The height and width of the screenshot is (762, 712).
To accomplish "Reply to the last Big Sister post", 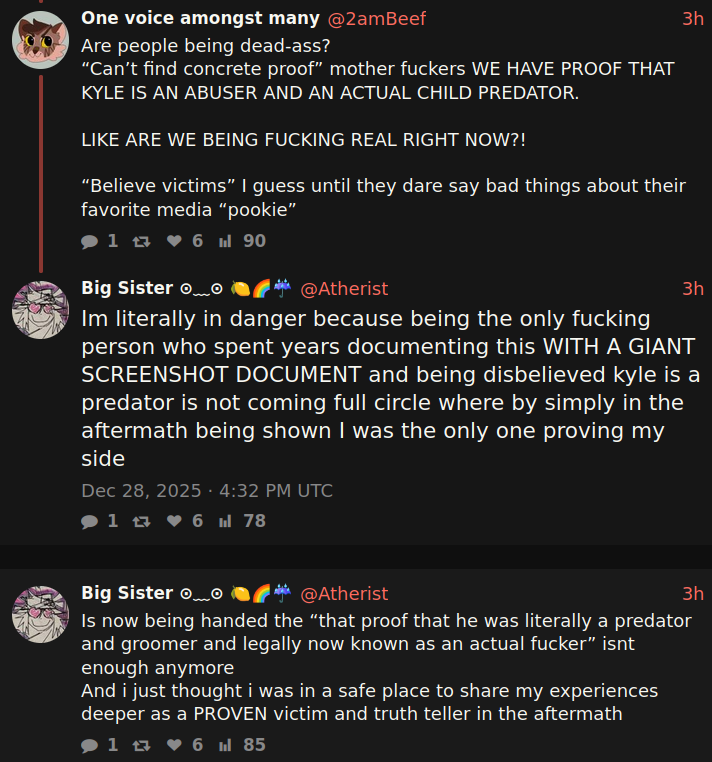I will click(x=90, y=745).
